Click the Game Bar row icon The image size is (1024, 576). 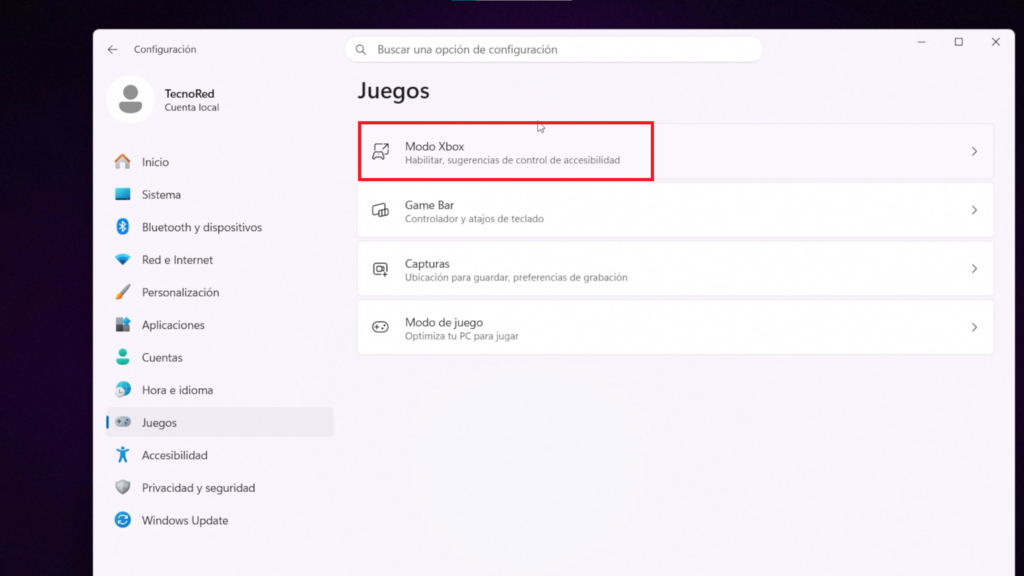click(x=380, y=210)
